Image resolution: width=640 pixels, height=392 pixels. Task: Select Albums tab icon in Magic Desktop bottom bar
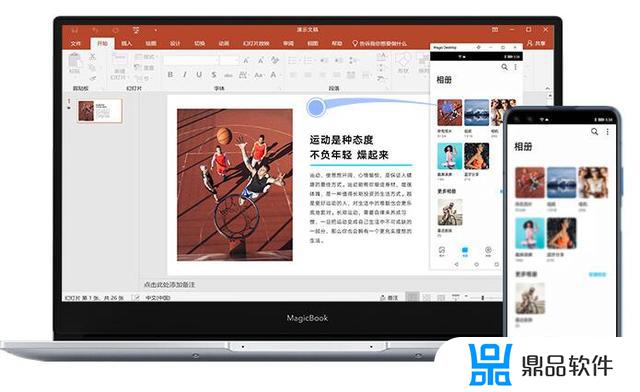click(465, 251)
